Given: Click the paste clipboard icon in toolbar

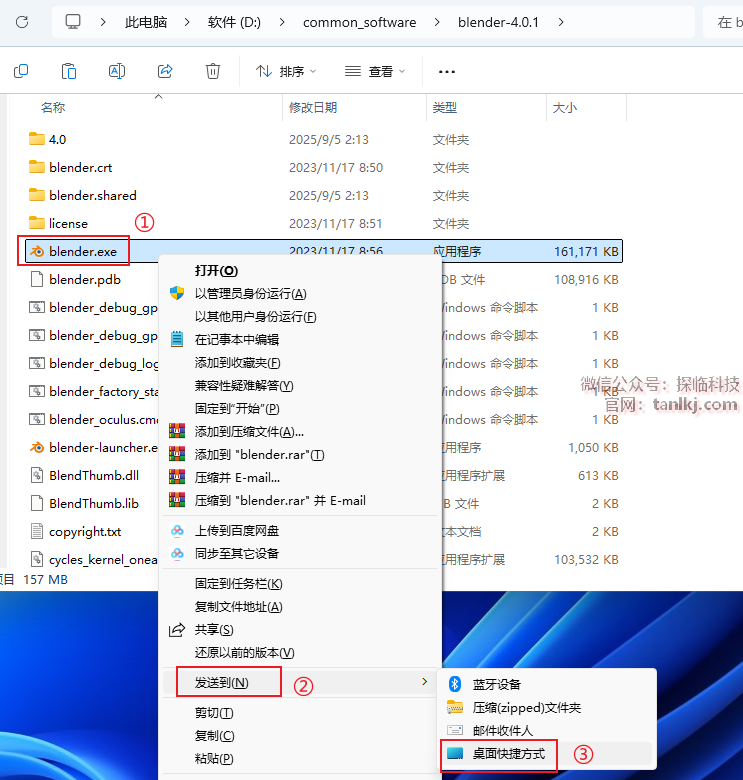Looking at the screenshot, I should click(x=69, y=72).
